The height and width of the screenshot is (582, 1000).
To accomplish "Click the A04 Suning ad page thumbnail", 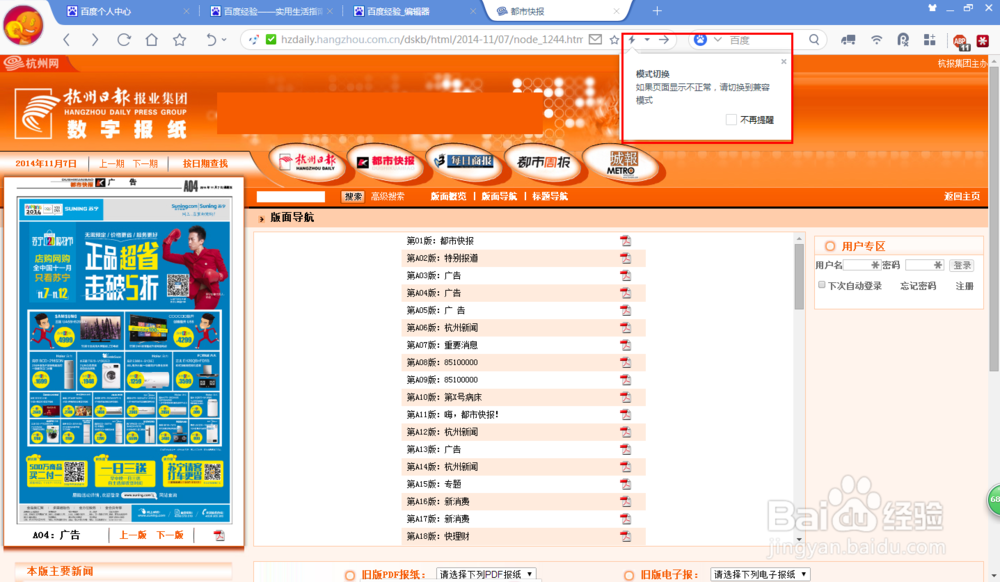I will 125,354.
